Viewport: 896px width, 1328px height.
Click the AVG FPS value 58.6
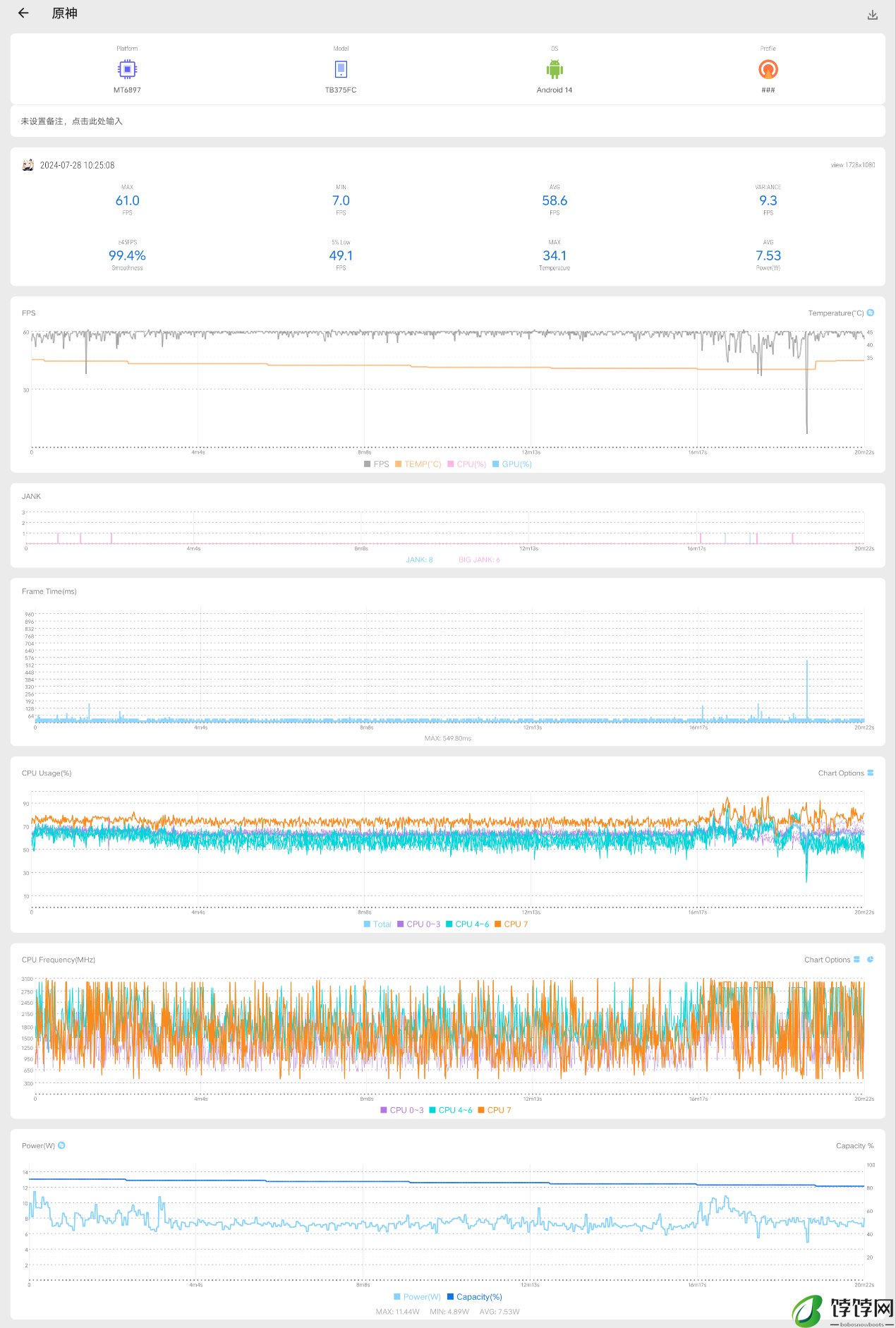coord(555,200)
